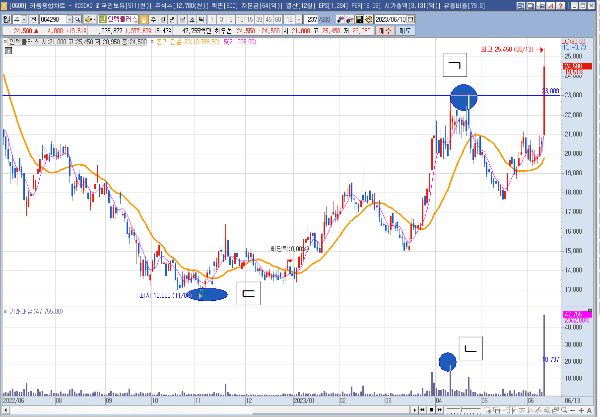Open chart settings gear icon
Viewport: 600px width, 417px height.
click(x=368, y=19)
